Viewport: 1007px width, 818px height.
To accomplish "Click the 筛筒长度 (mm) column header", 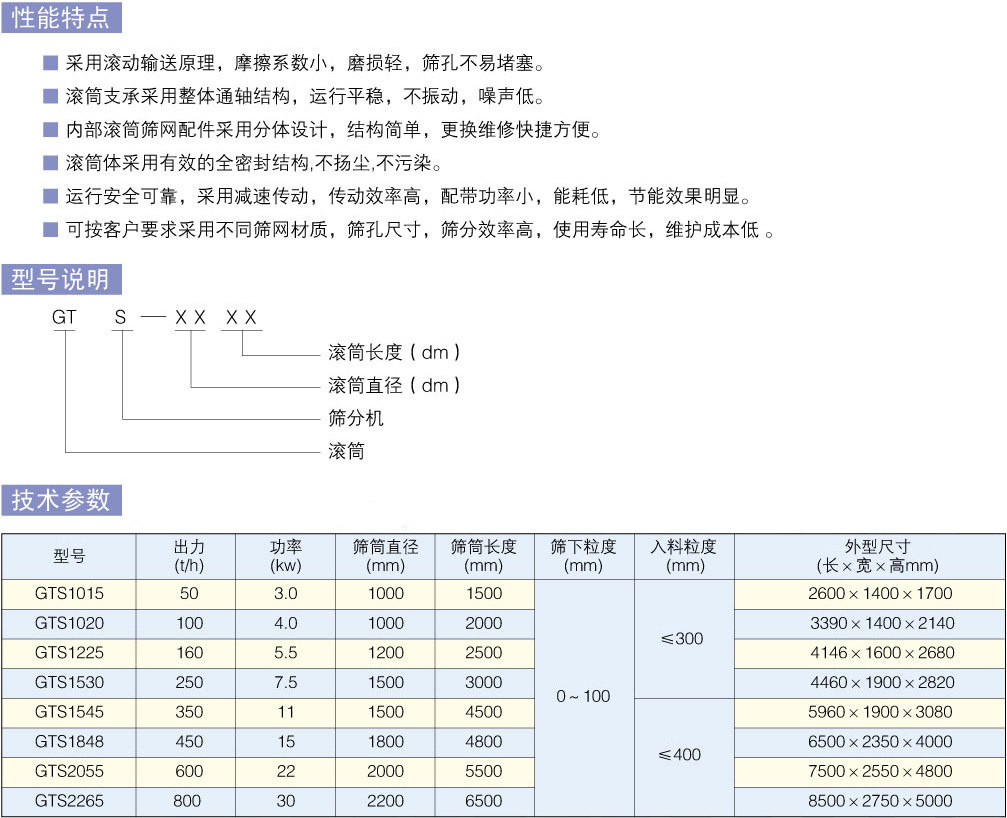I will [x=484, y=556].
